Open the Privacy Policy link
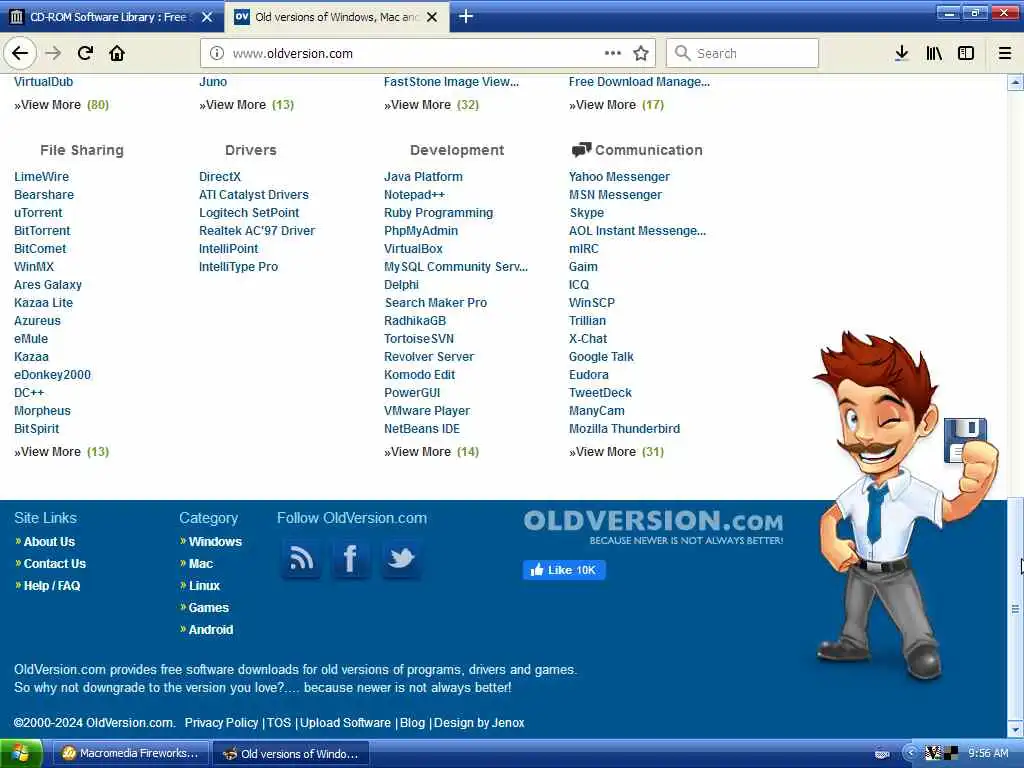 tap(221, 723)
